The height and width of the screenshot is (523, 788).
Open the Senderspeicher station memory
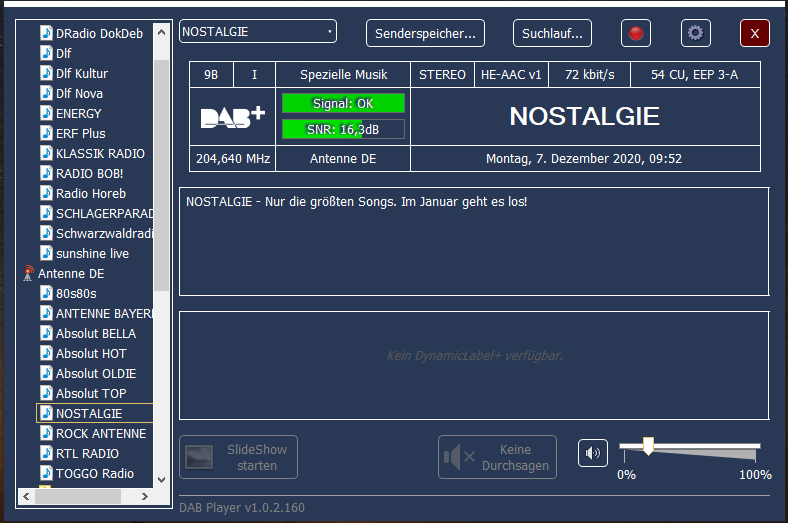pos(425,33)
